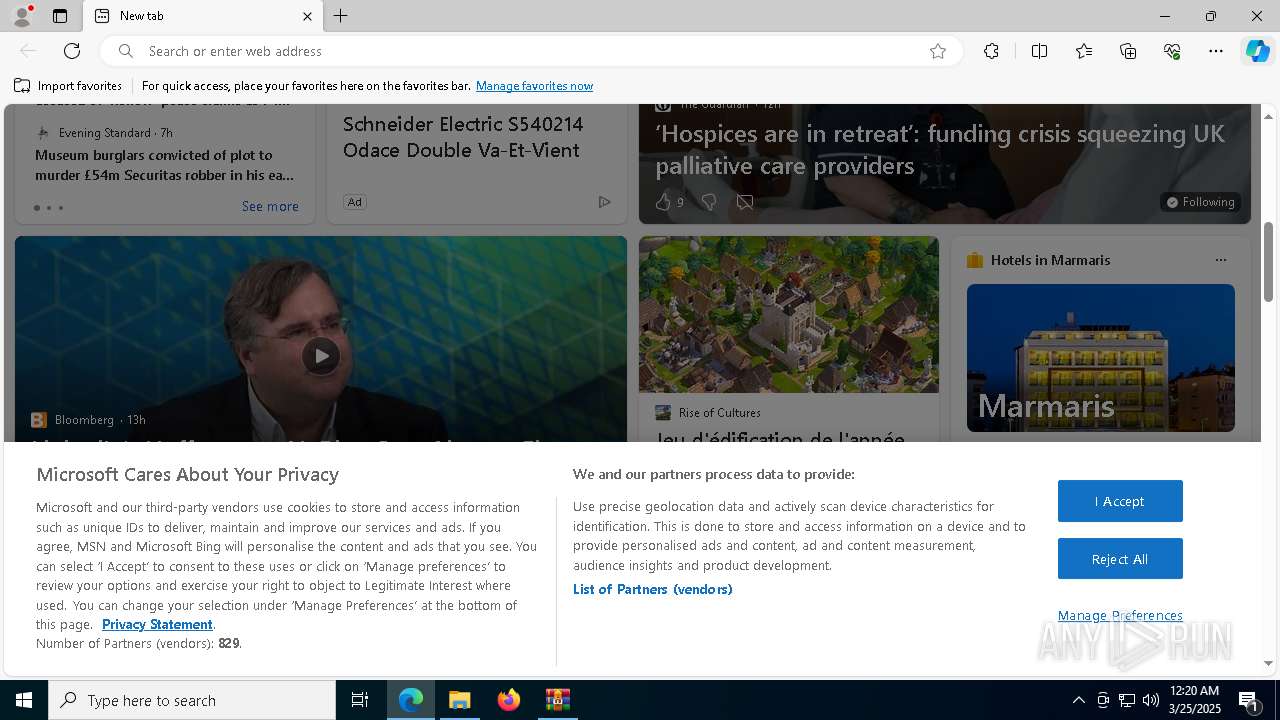Toggle split screen view icon
1280x720 pixels.
(x=1039, y=51)
